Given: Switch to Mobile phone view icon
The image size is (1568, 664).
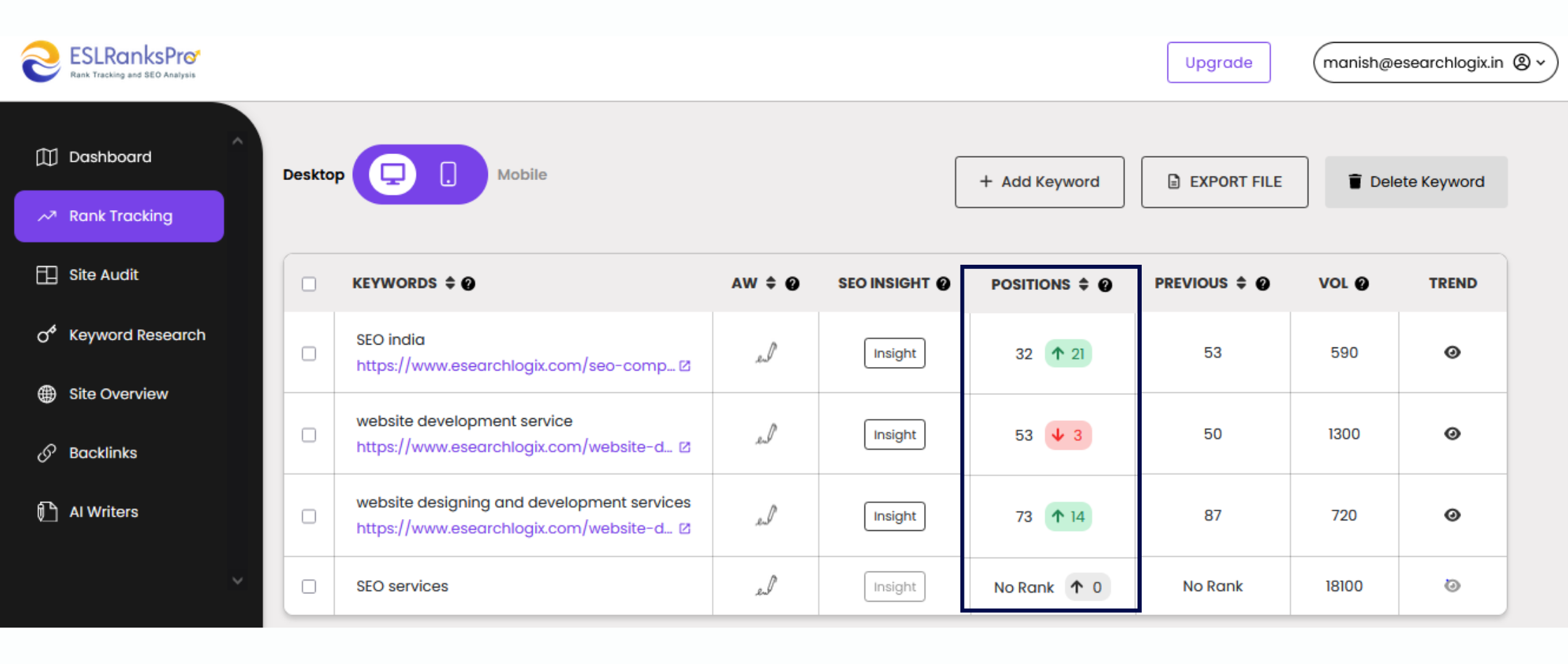Looking at the screenshot, I should 448,174.
